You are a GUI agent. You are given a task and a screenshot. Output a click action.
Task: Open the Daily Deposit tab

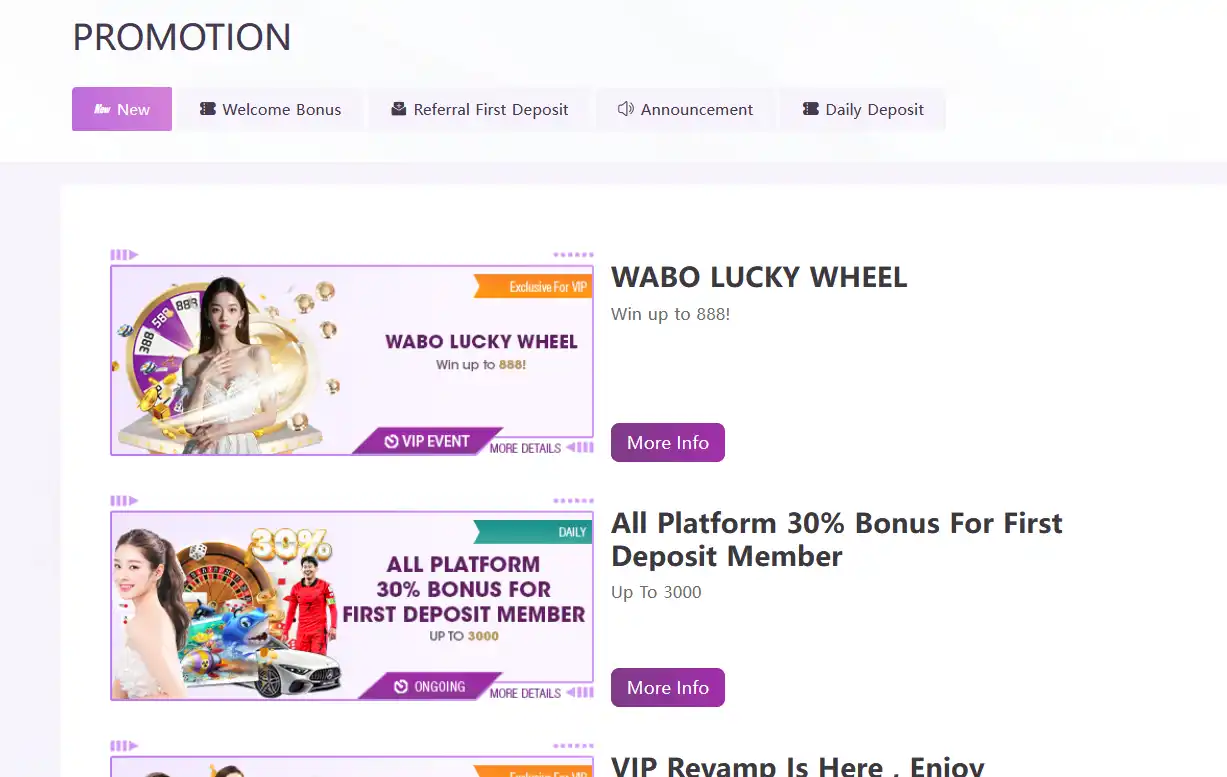pyautogui.click(x=863, y=109)
